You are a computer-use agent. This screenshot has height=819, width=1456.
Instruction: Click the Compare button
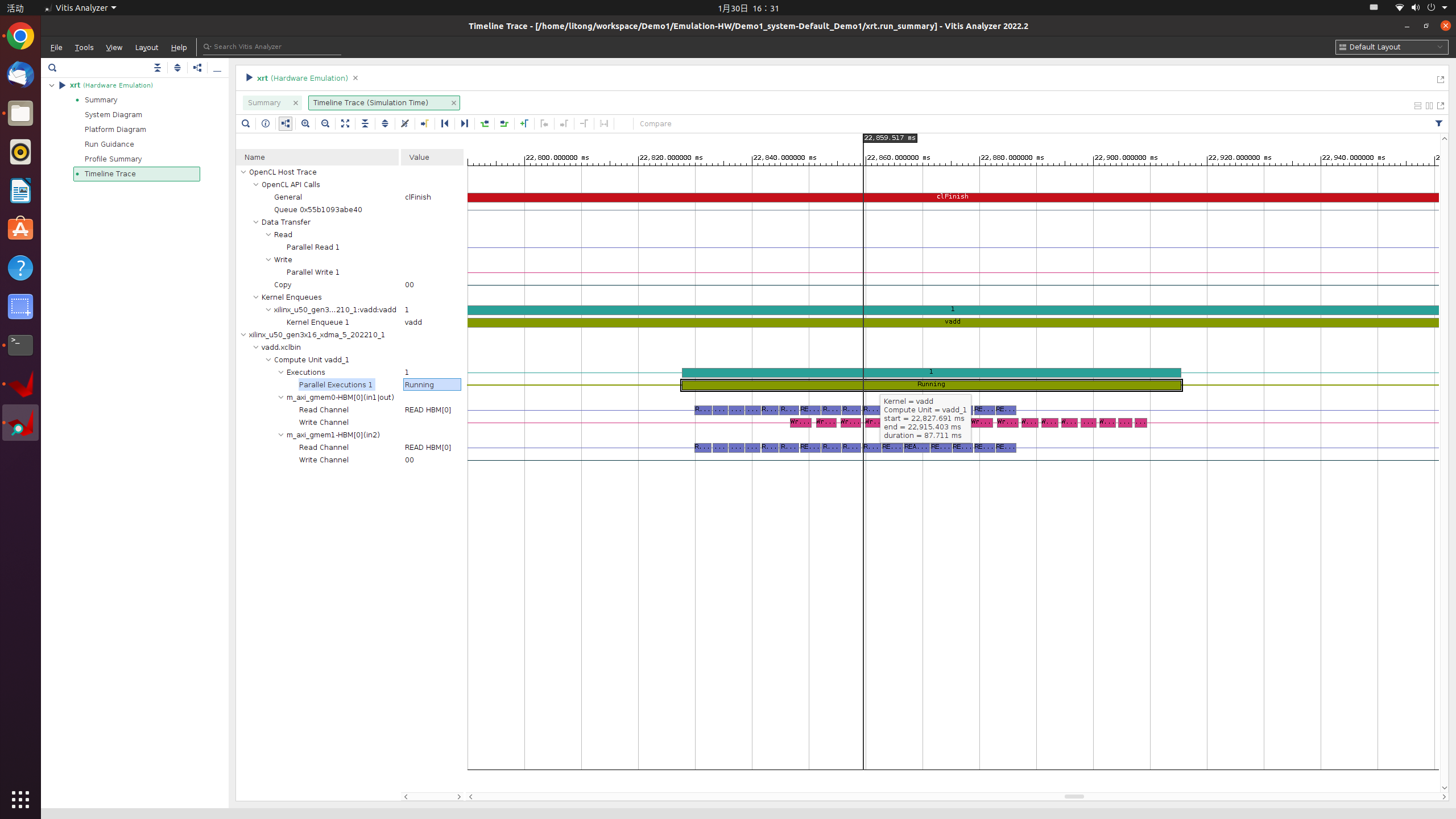(x=655, y=123)
